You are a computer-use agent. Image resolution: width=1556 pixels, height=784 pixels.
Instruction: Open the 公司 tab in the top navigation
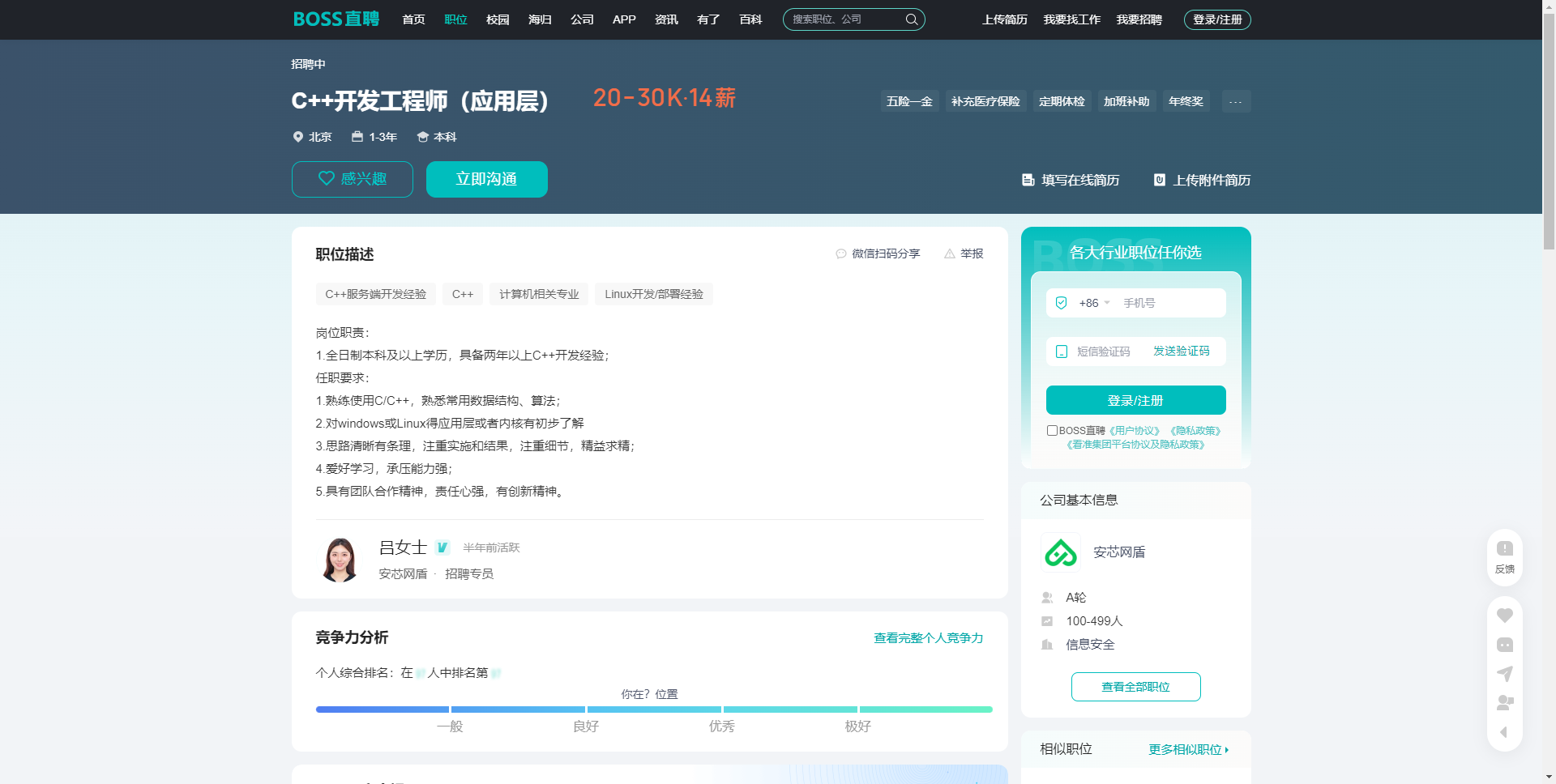pyautogui.click(x=582, y=19)
